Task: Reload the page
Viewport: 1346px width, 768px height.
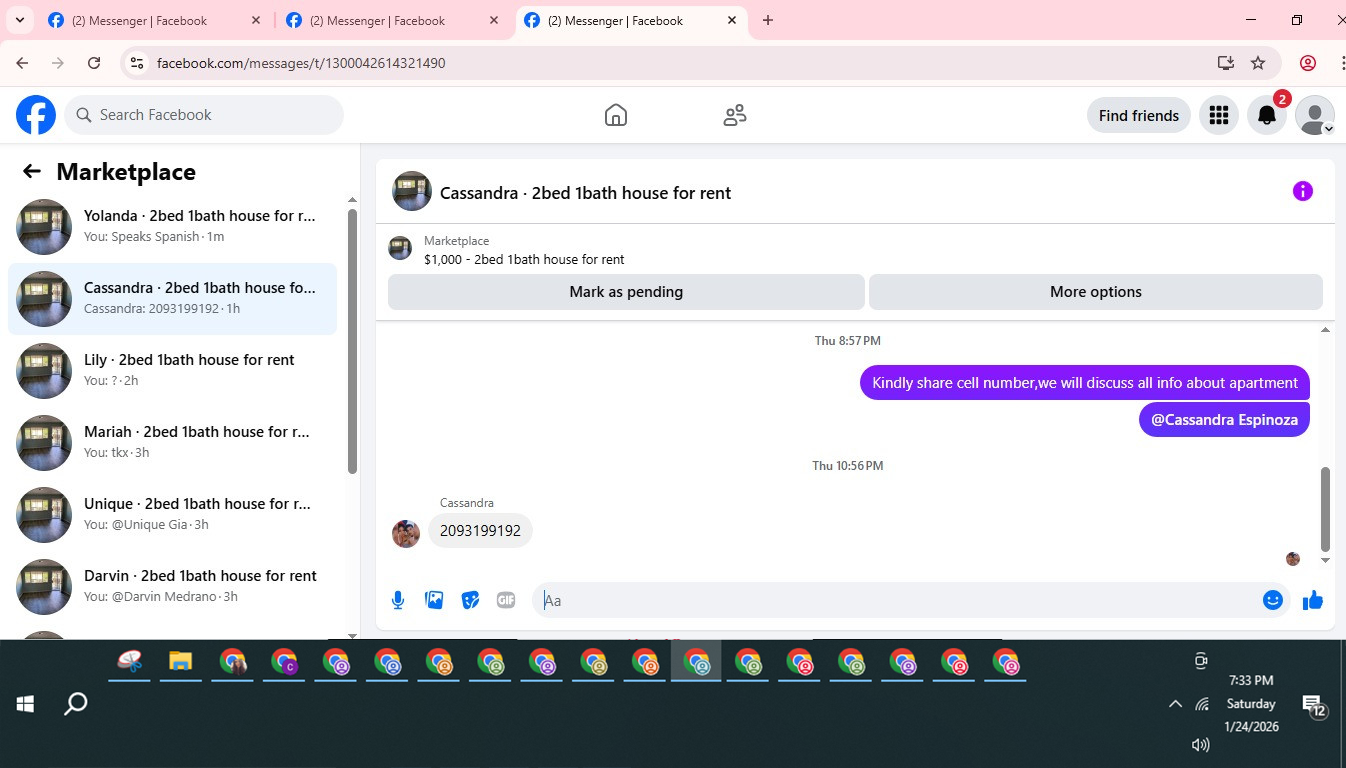Action: click(x=94, y=63)
